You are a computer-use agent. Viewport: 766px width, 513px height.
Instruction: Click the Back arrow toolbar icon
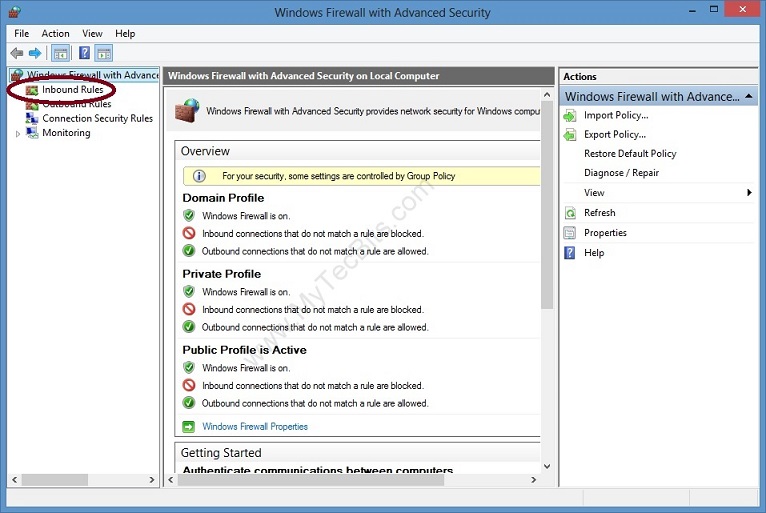point(17,53)
